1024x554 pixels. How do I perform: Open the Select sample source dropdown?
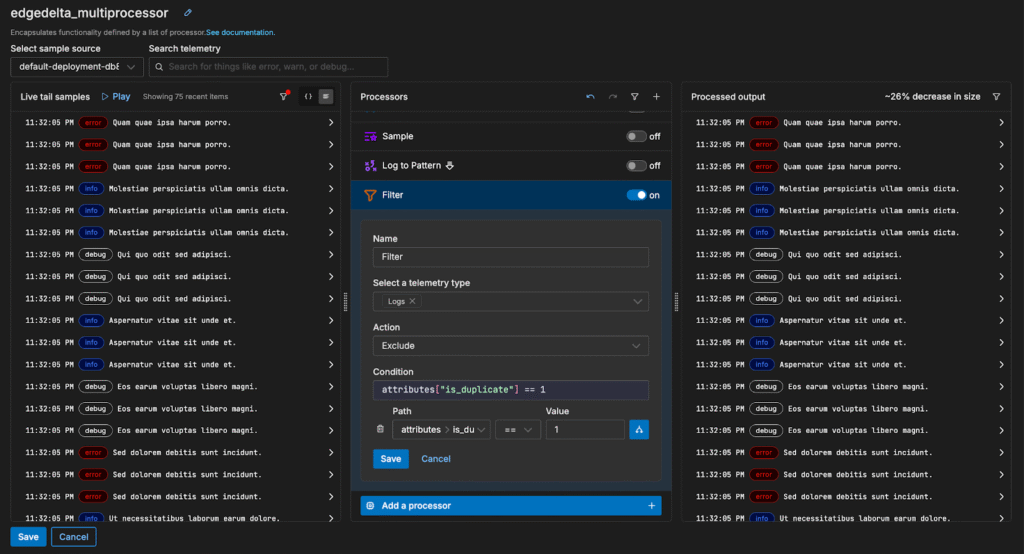77,67
